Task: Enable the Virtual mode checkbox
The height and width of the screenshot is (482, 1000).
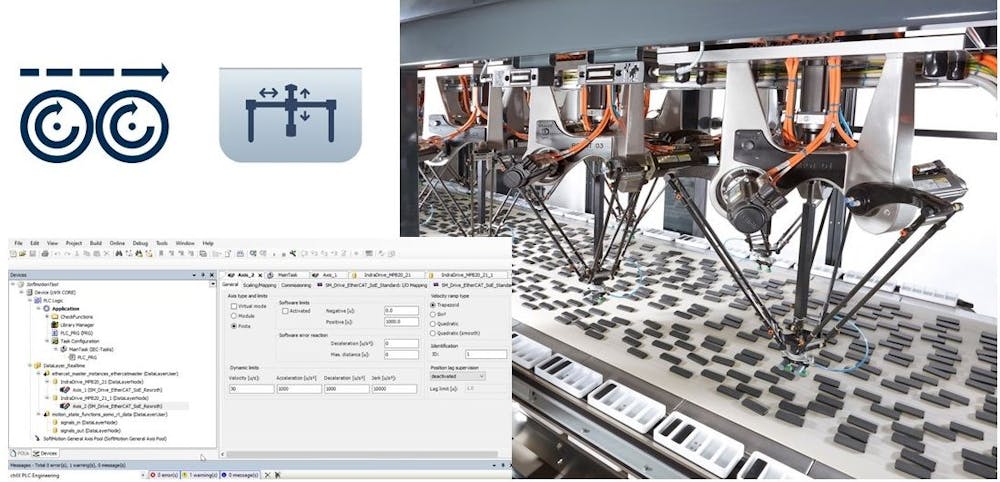Action: pos(234,308)
